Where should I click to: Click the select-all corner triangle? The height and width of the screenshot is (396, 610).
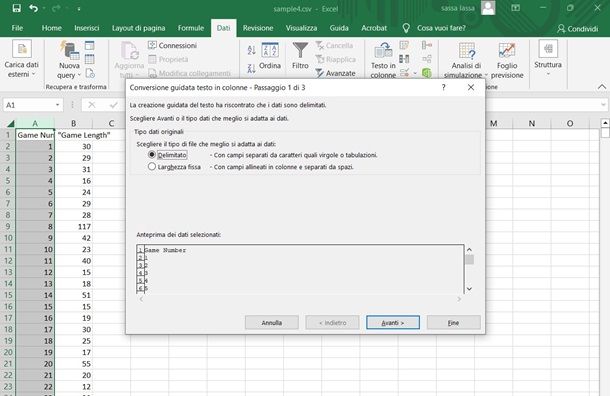point(11,124)
